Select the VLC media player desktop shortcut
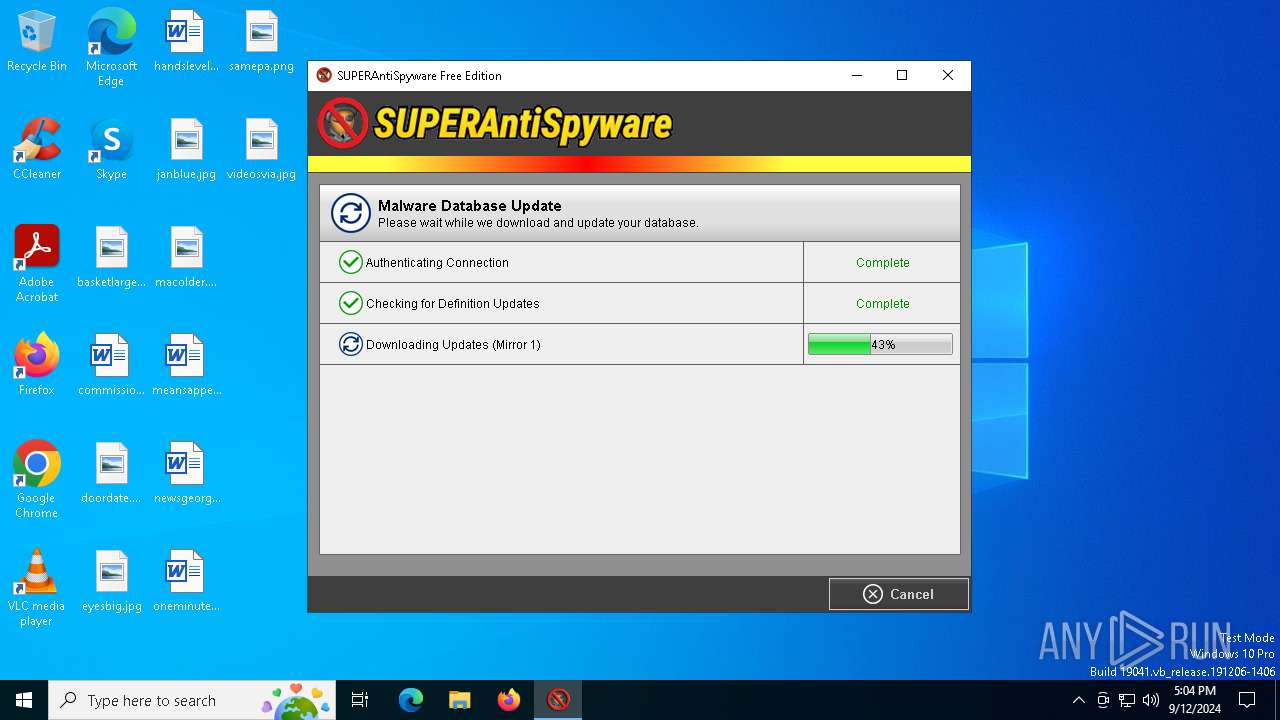The image size is (1280, 720). pyautogui.click(x=37, y=588)
